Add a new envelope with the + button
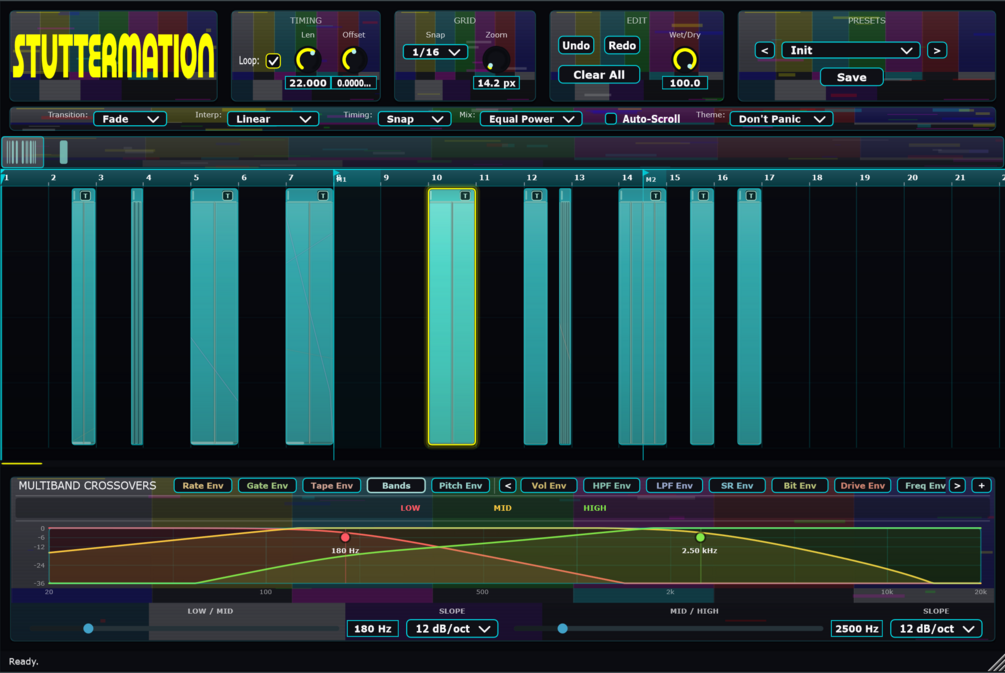Screen dimensions: 1005x673 [981, 486]
